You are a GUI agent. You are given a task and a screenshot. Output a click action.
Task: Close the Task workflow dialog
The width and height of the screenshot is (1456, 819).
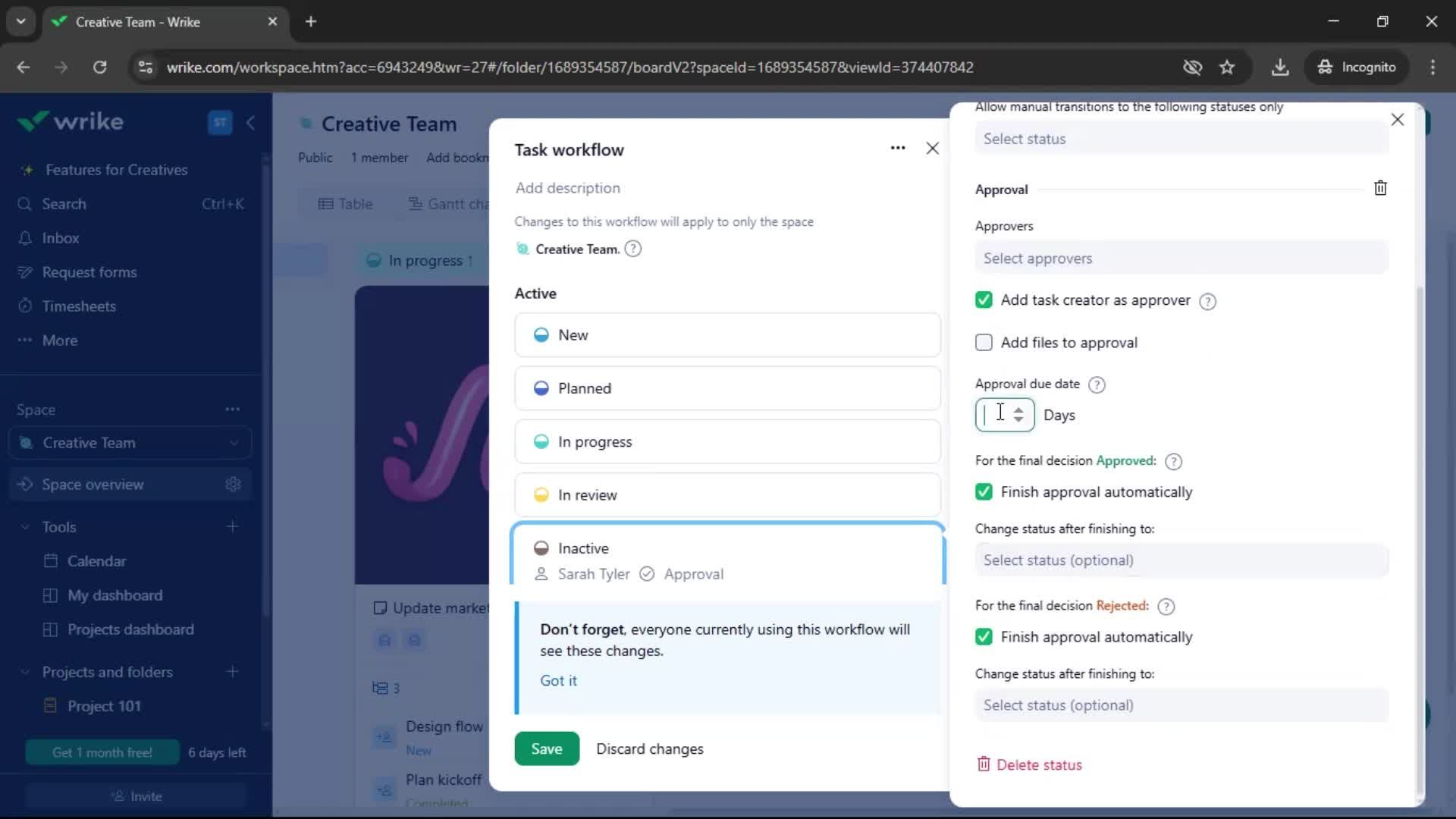pyautogui.click(x=932, y=149)
